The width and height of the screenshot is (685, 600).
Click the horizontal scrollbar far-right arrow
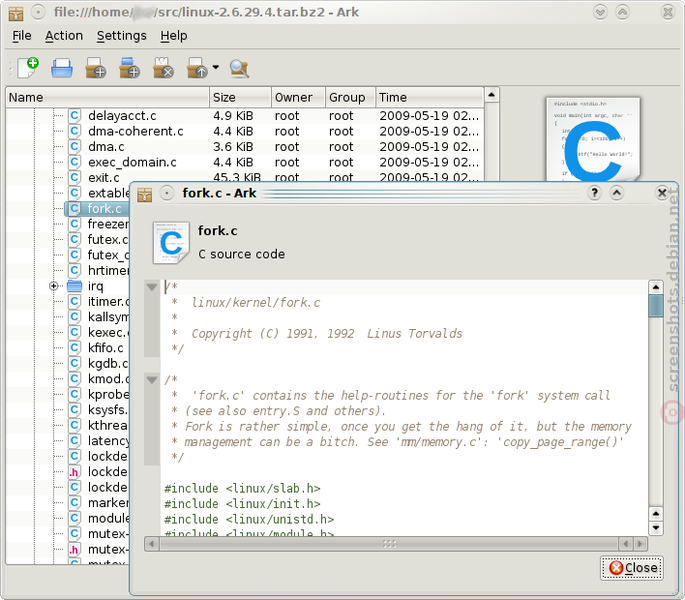[640, 544]
